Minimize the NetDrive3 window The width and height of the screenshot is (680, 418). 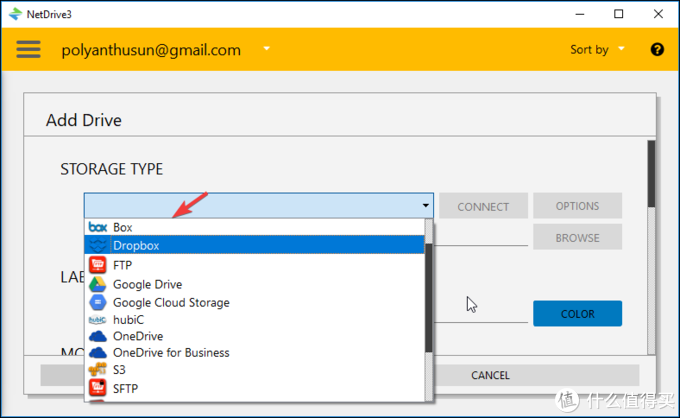580,14
